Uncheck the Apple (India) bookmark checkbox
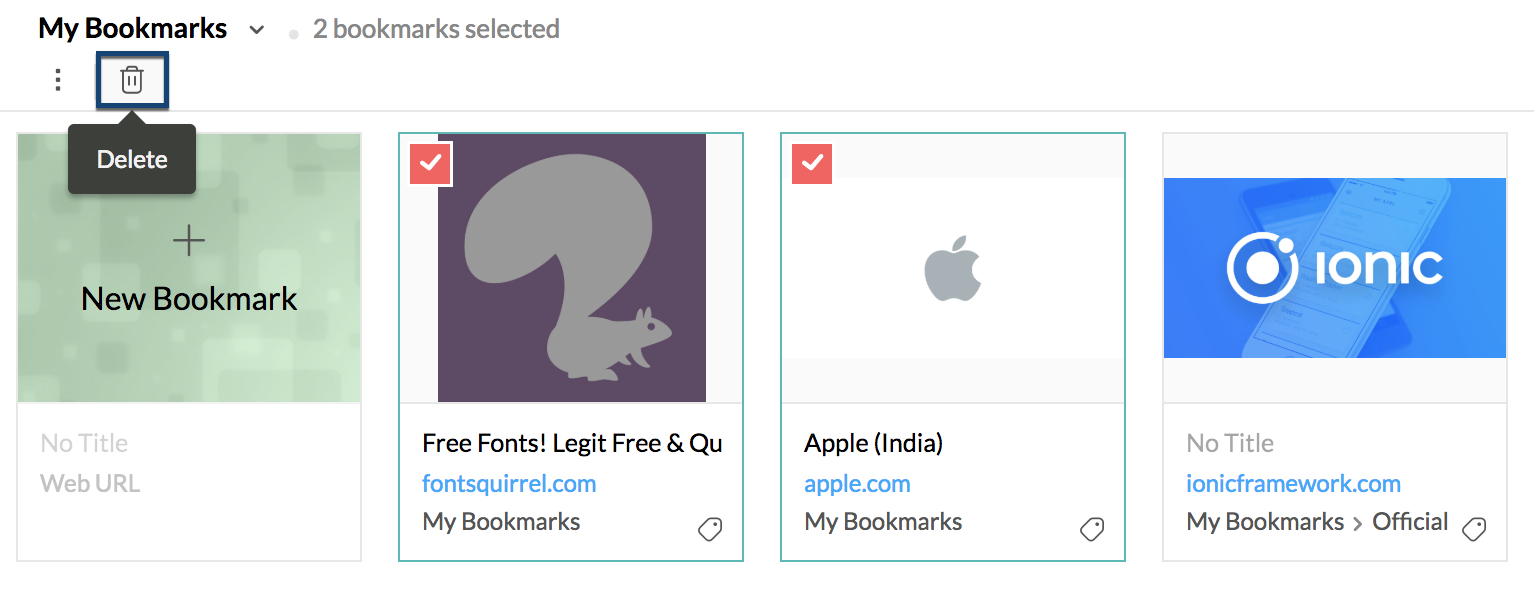This screenshot has height=598, width=1534. [812, 164]
